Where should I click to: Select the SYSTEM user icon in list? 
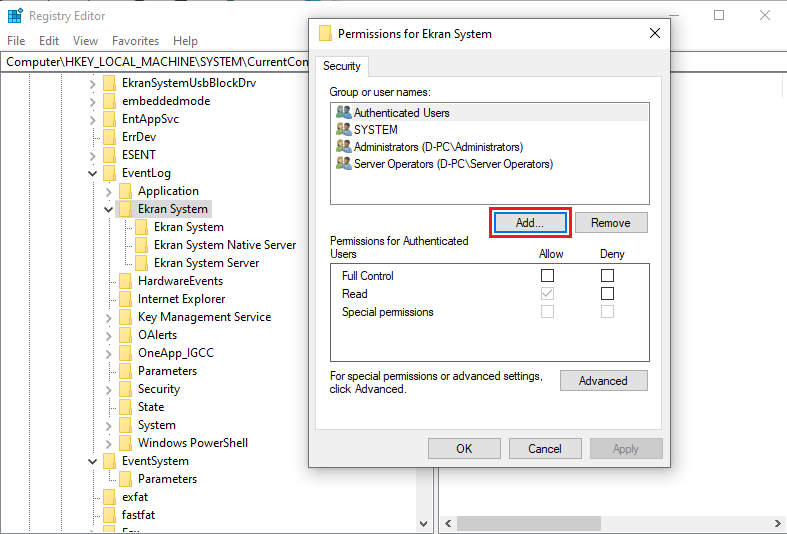pos(344,130)
